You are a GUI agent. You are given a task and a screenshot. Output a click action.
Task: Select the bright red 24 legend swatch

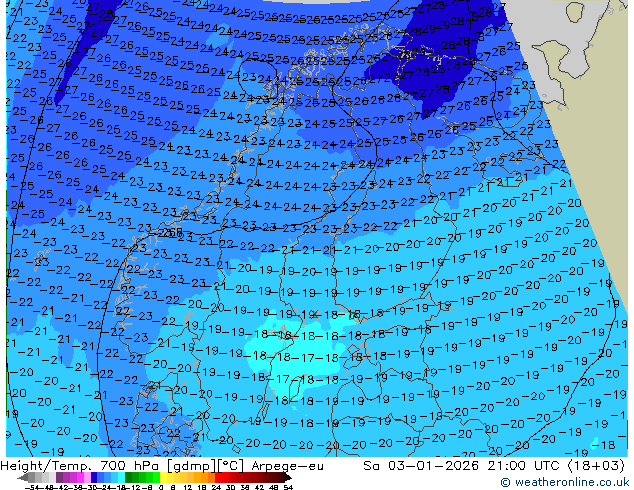click(x=218, y=478)
